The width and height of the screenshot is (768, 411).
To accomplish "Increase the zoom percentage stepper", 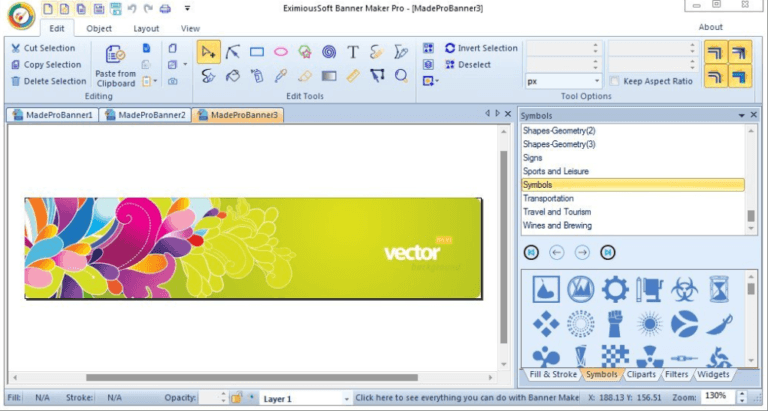I will [743, 393].
